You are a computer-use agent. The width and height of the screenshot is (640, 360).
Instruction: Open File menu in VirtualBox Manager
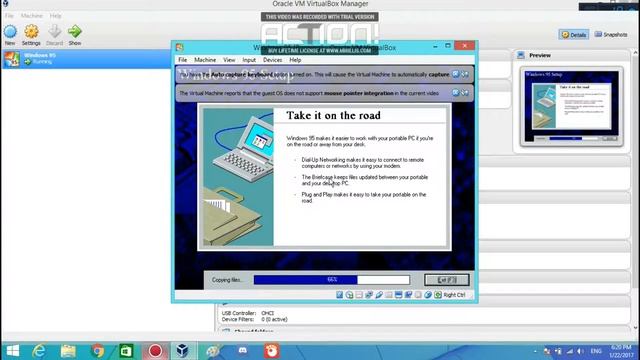click(9, 16)
